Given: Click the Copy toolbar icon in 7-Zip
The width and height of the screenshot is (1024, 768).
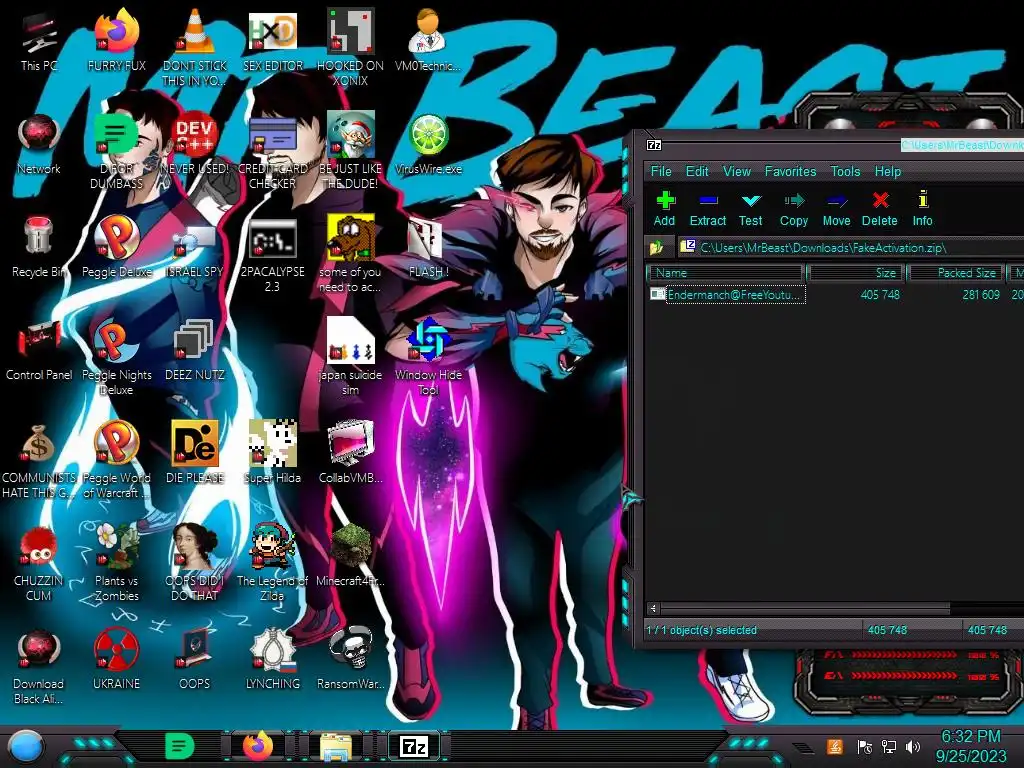Looking at the screenshot, I should click(793, 209).
